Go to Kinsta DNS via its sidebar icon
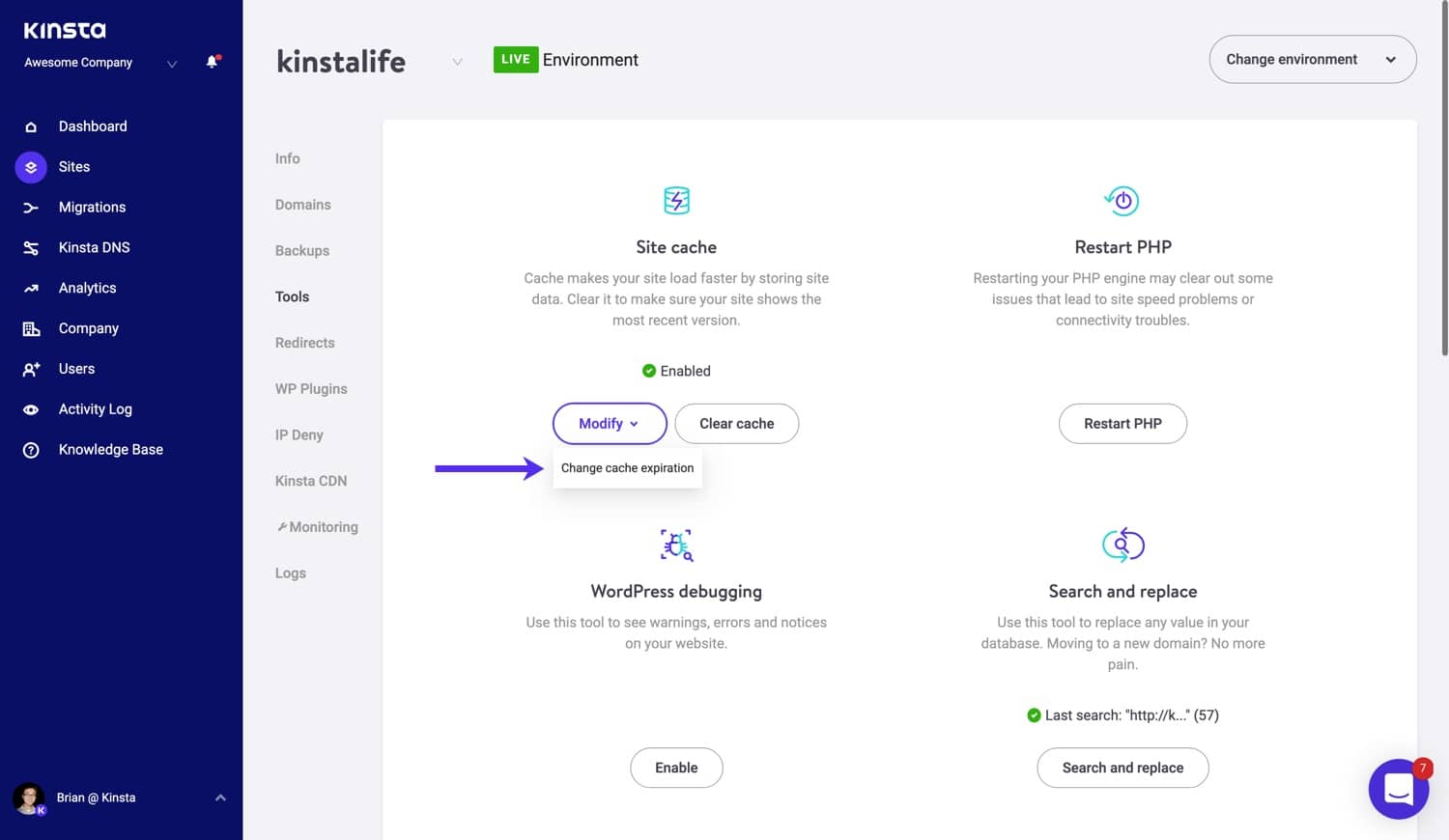The width and height of the screenshot is (1449, 840). click(x=30, y=247)
